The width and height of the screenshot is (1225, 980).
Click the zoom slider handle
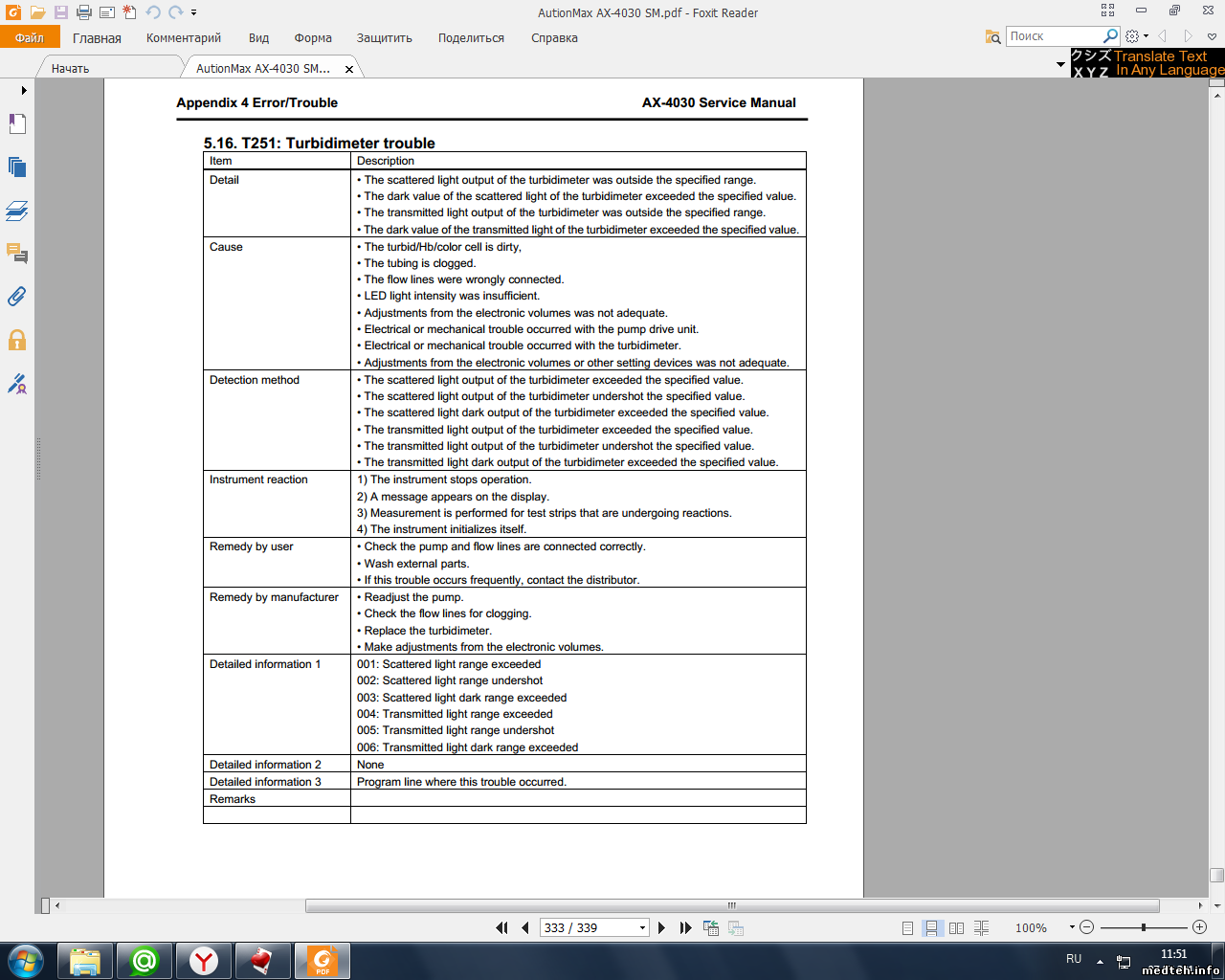click(x=1143, y=926)
